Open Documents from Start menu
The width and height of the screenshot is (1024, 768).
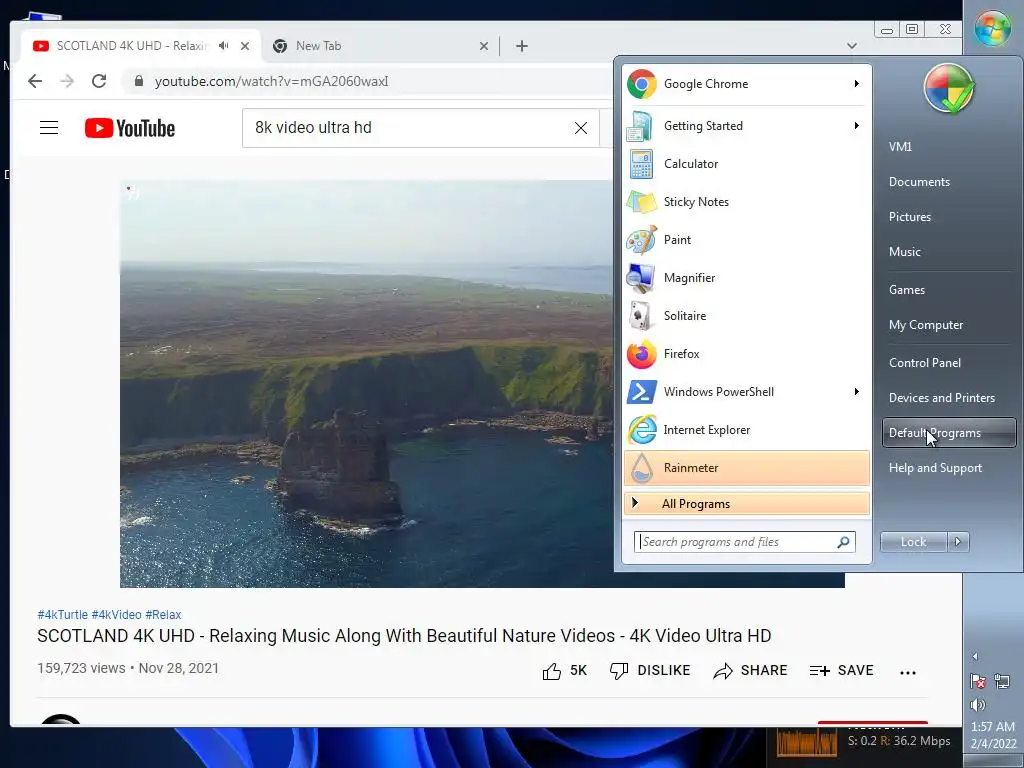tap(919, 182)
